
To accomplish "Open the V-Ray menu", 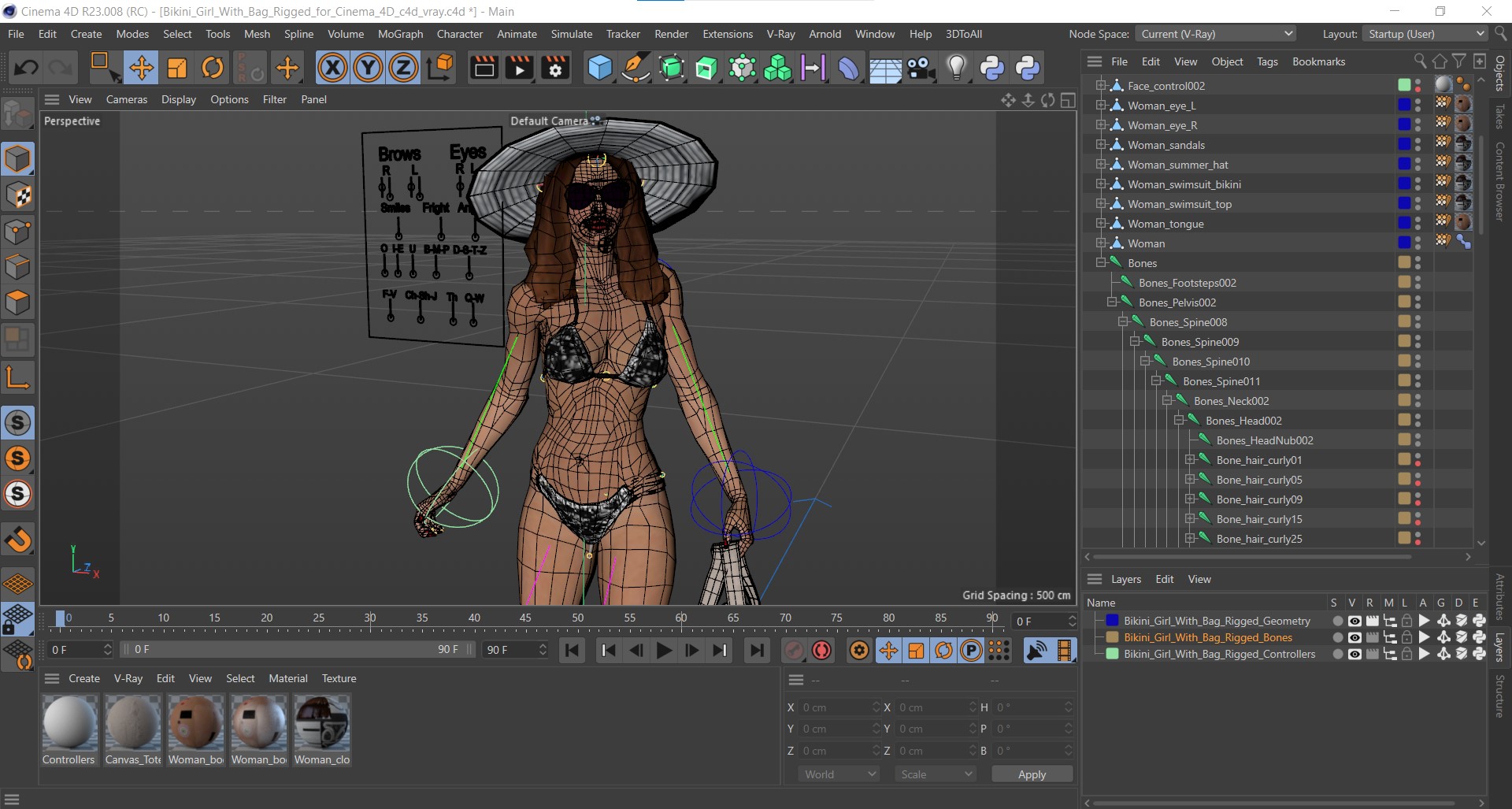I will pyautogui.click(x=780, y=34).
